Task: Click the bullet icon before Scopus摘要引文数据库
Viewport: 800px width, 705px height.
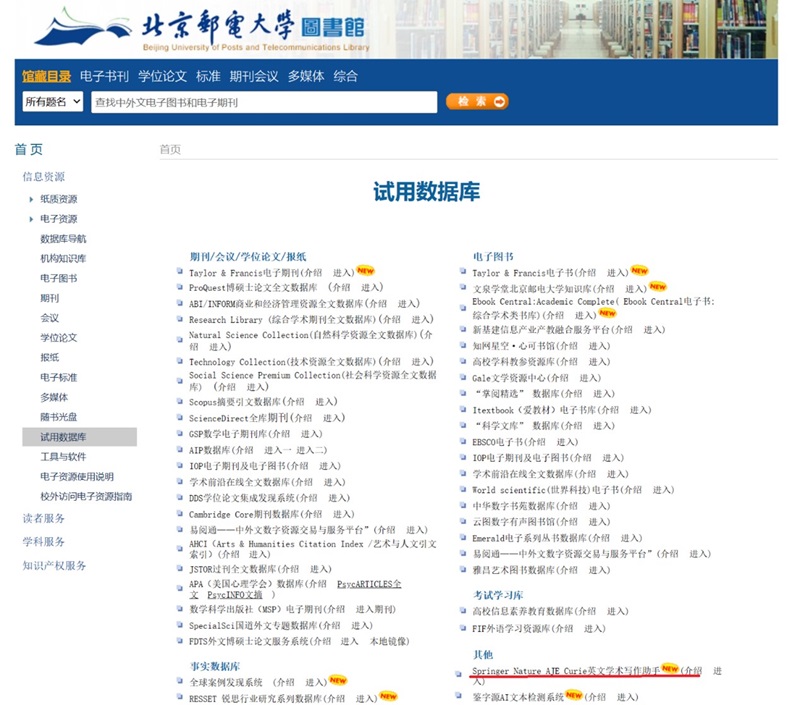Action: [x=180, y=401]
